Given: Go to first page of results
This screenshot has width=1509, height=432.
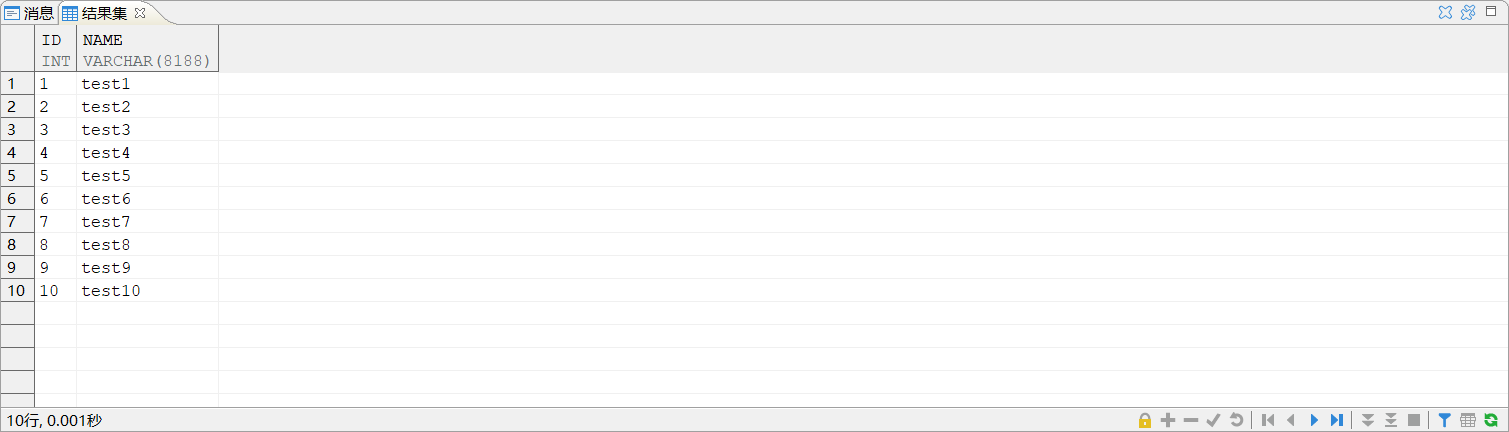Looking at the screenshot, I should click(x=1268, y=420).
